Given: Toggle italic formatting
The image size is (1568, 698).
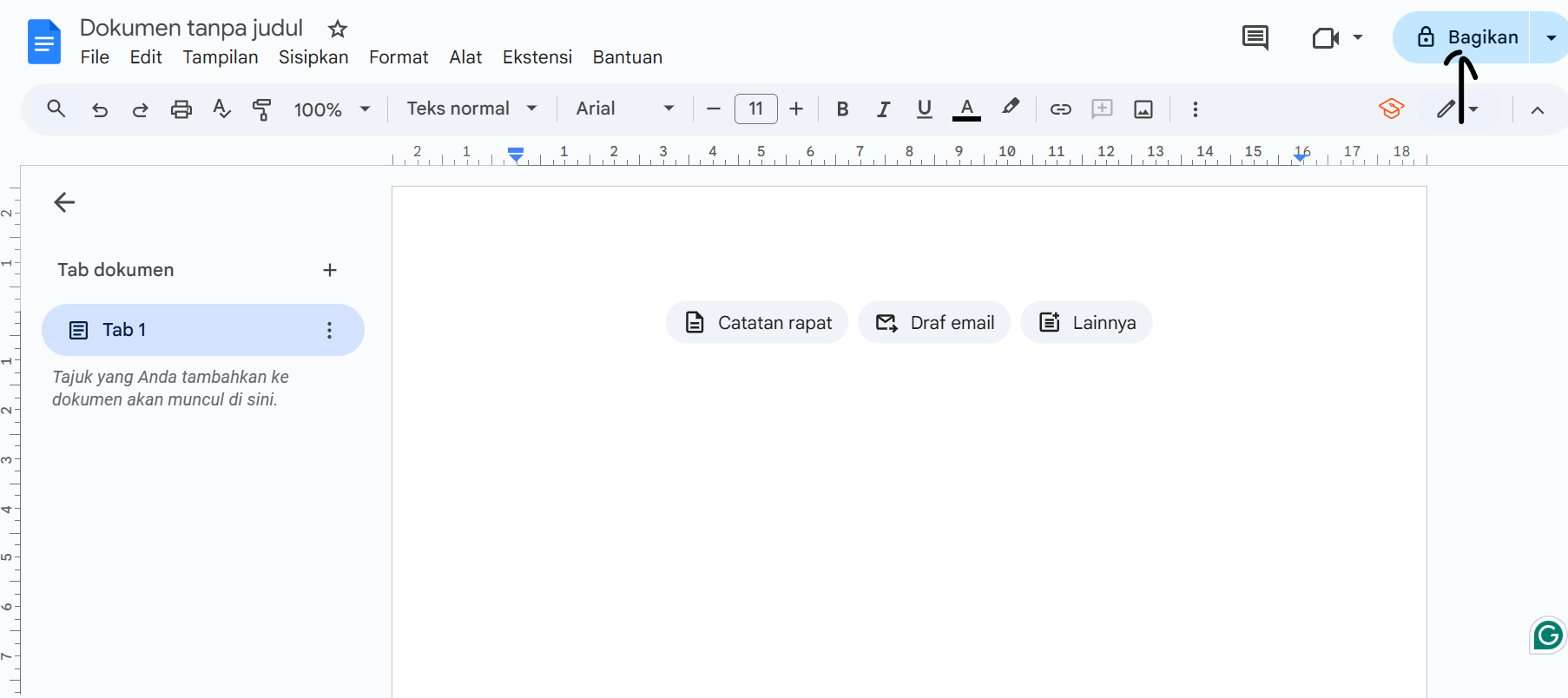Looking at the screenshot, I should click(883, 109).
